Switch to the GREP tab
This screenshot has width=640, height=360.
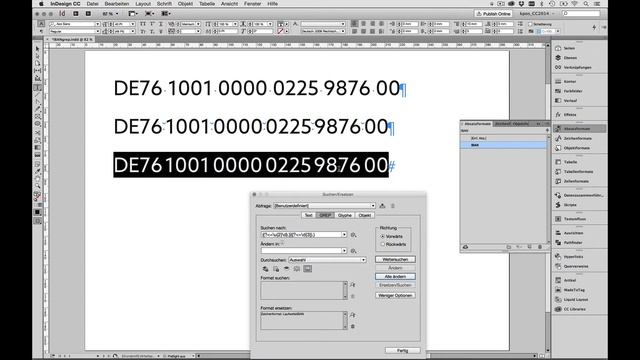(x=325, y=215)
